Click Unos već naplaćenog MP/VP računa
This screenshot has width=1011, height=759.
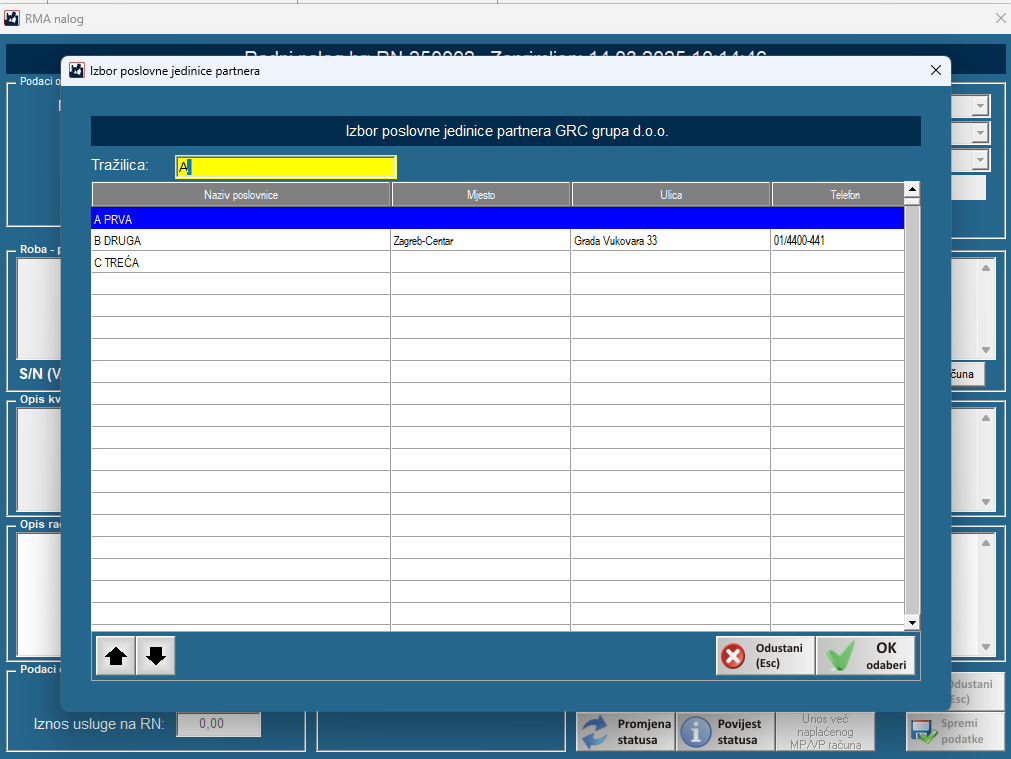point(825,731)
